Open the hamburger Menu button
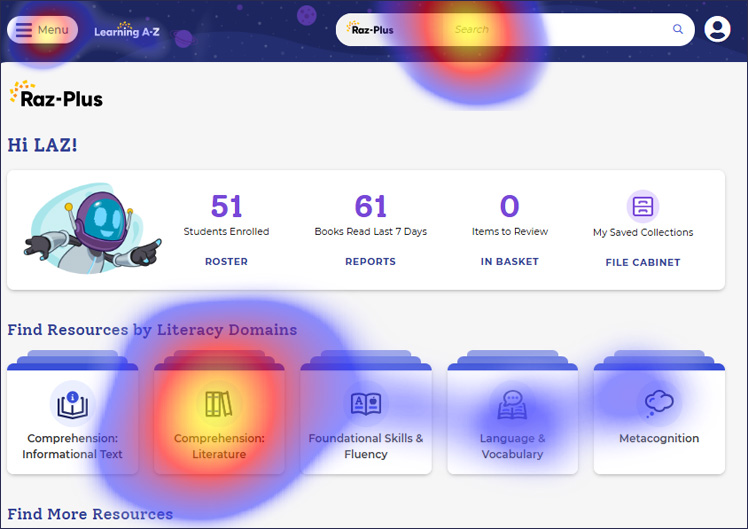Viewport: 748px width, 529px height. (42, 30)
